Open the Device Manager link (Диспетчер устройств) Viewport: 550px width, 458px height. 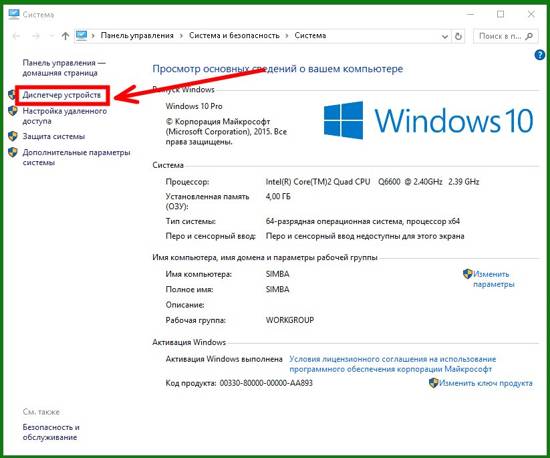61,95
